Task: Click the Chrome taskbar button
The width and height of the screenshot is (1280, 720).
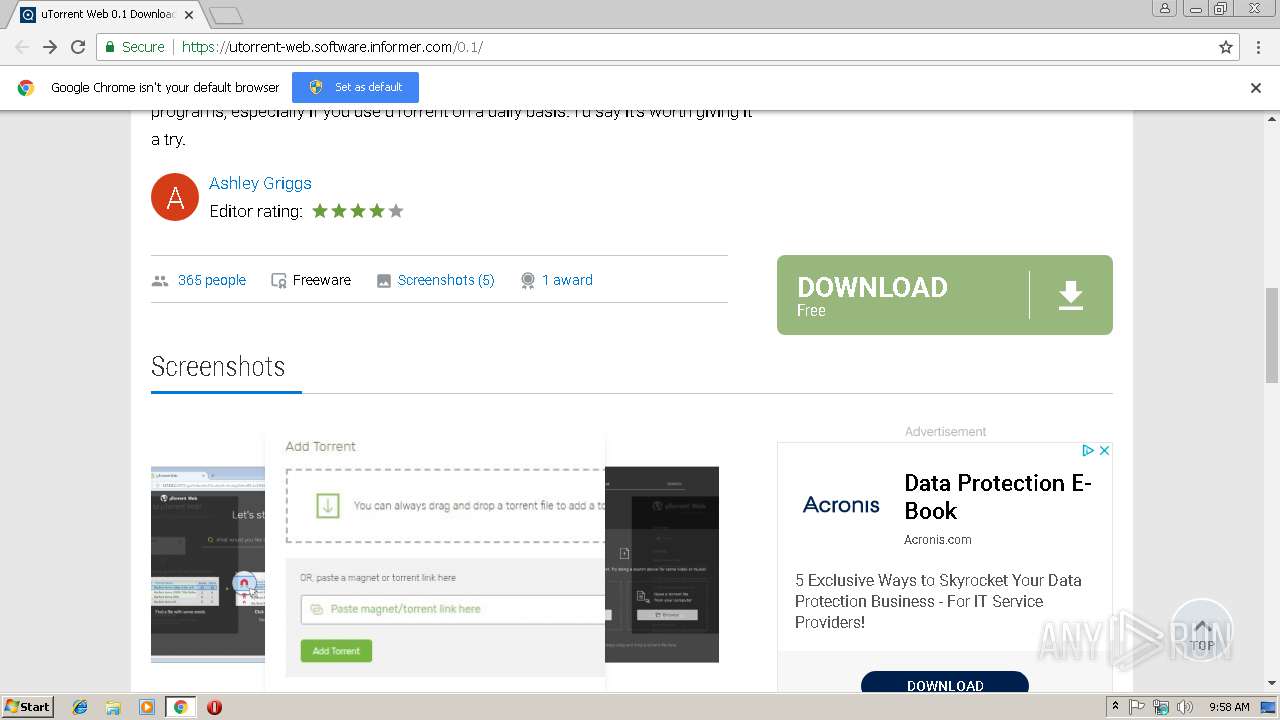Action: pos(180,707)
